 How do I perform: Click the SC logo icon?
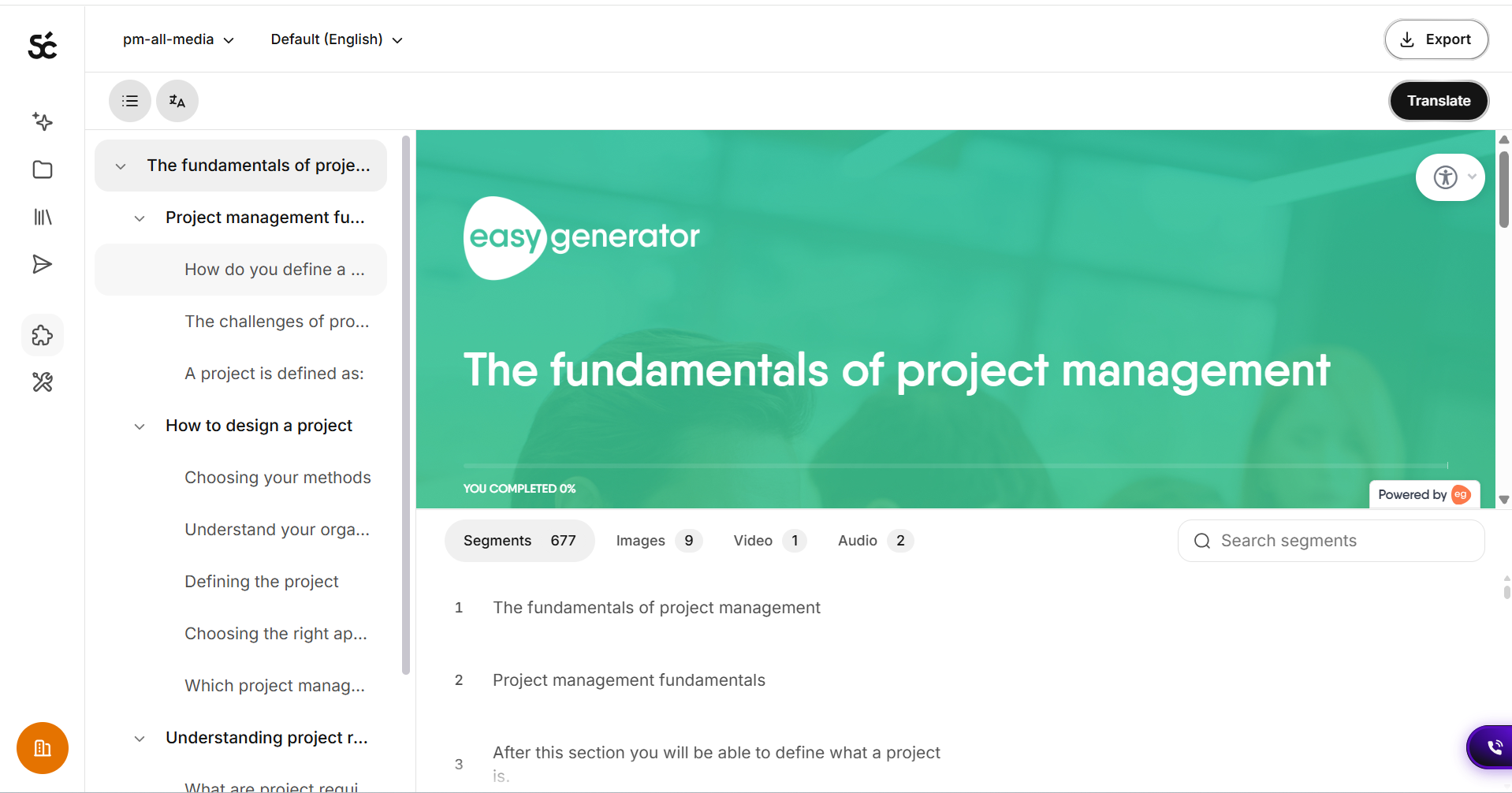pyautogui.click(x=43, y=45)
